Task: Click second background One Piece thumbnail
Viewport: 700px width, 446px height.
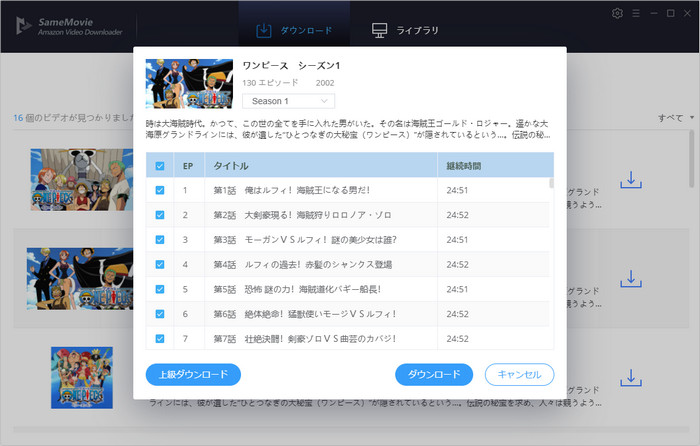Action: tap(80, 279)
